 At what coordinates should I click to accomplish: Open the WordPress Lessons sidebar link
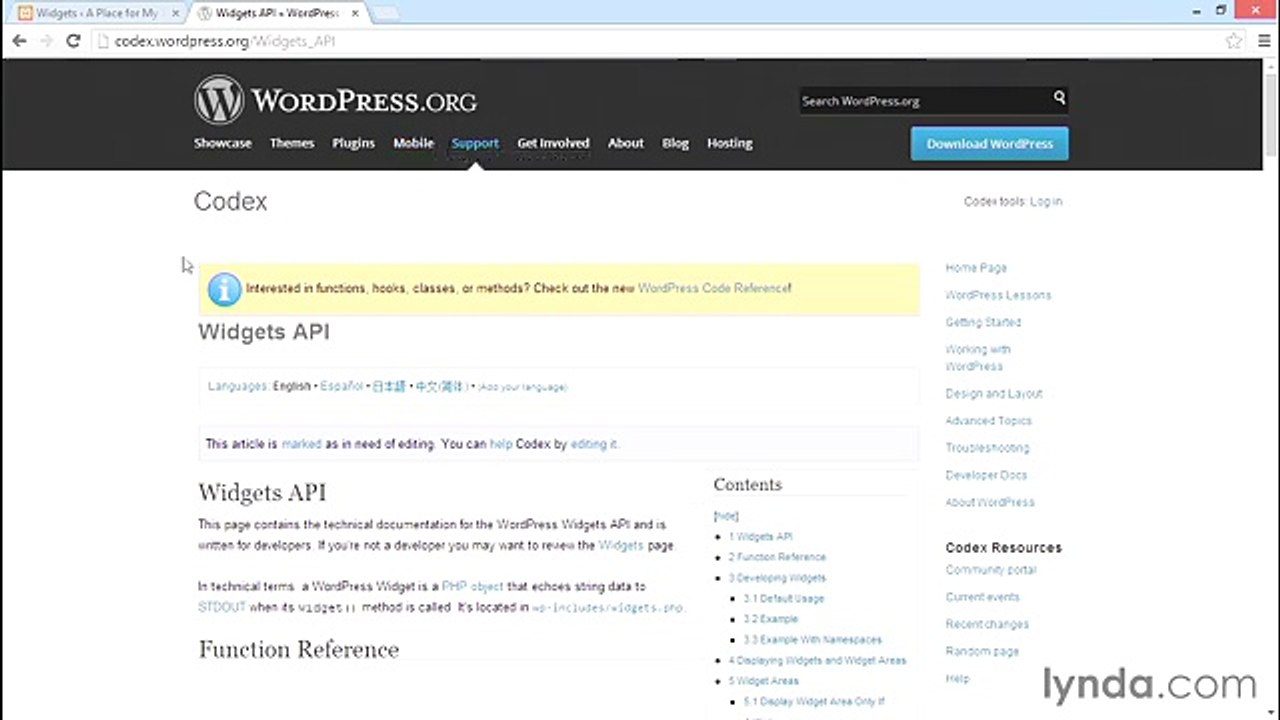pyautogui.click(x=998, y=295)
